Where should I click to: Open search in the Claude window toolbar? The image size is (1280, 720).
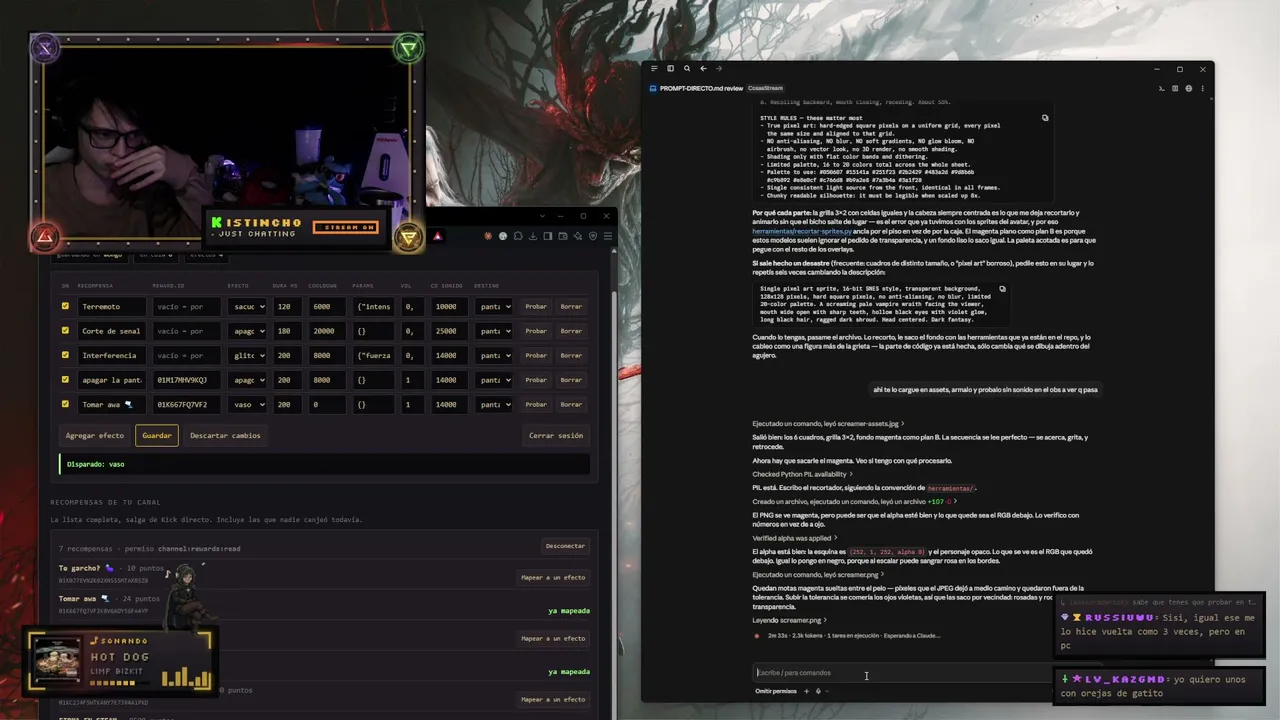tap(686, 69)
